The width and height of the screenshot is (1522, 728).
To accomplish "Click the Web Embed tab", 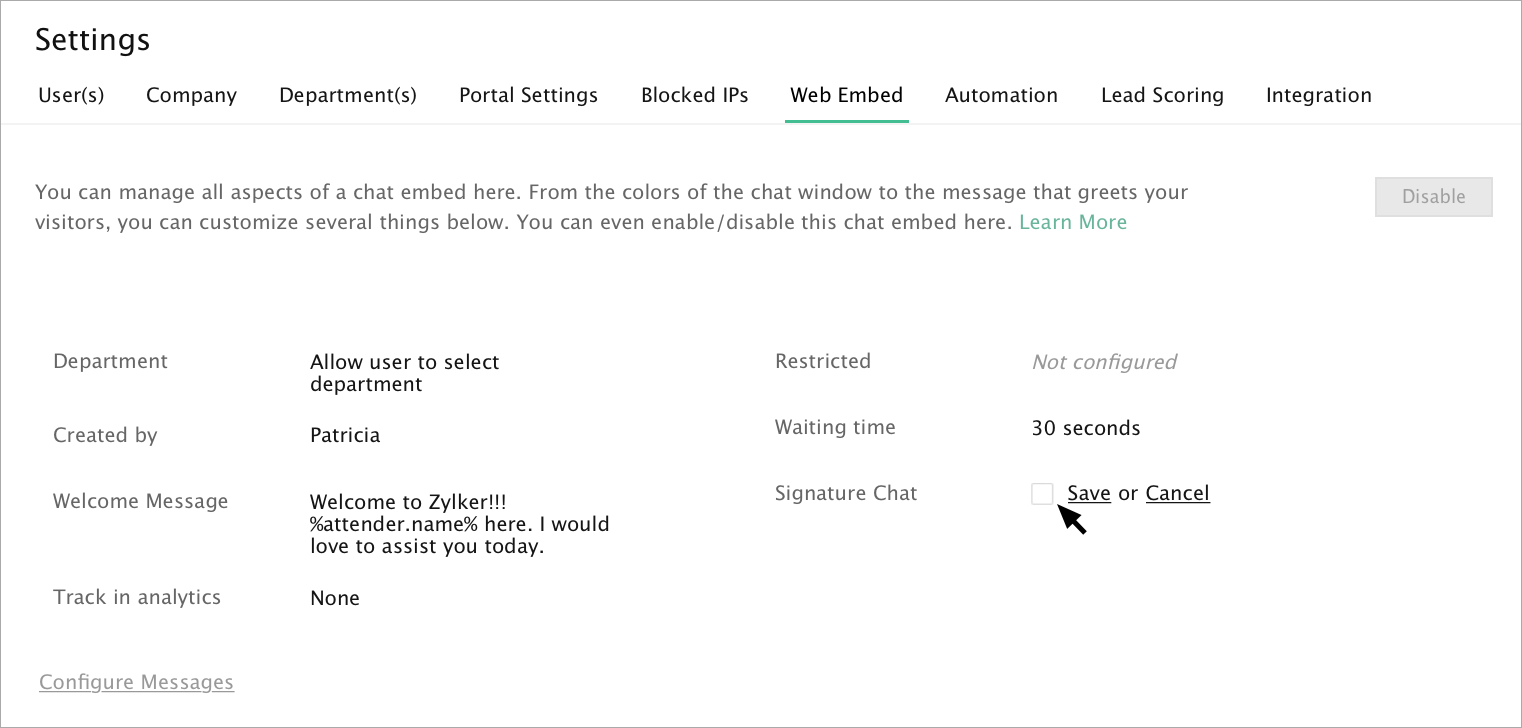I will click(x=846, y=96).
